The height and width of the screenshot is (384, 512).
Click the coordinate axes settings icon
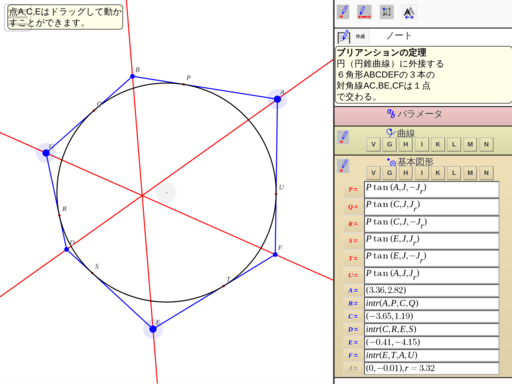[387, 12]
